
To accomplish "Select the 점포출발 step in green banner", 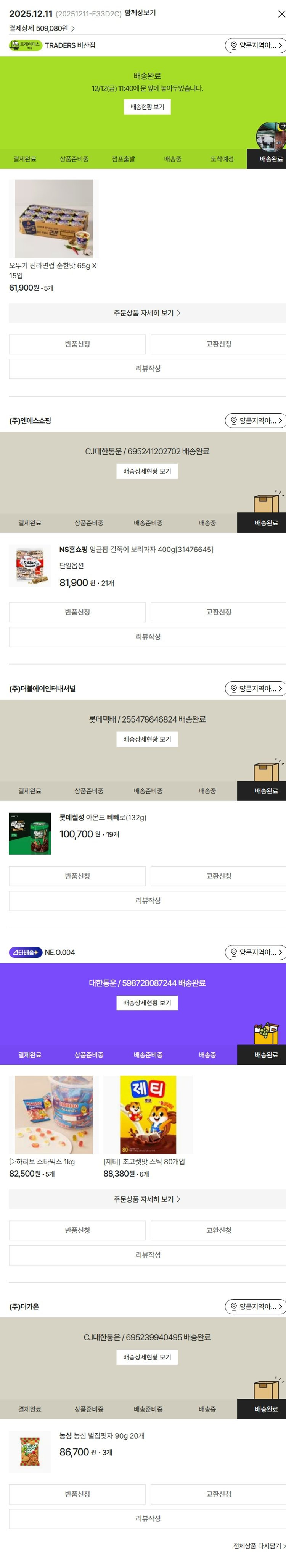I will [x=123, y=159].
